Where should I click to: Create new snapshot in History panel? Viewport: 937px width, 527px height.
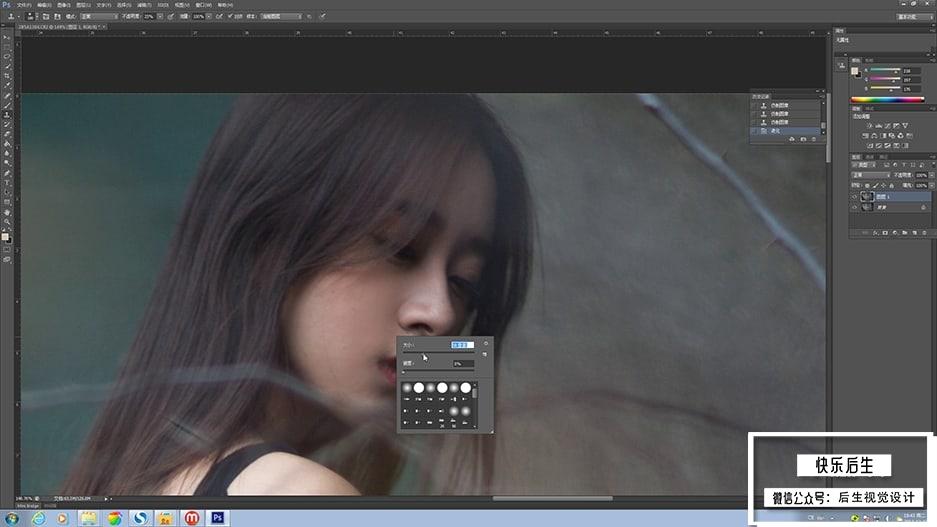pyautogui.click(x=803, y=139)
